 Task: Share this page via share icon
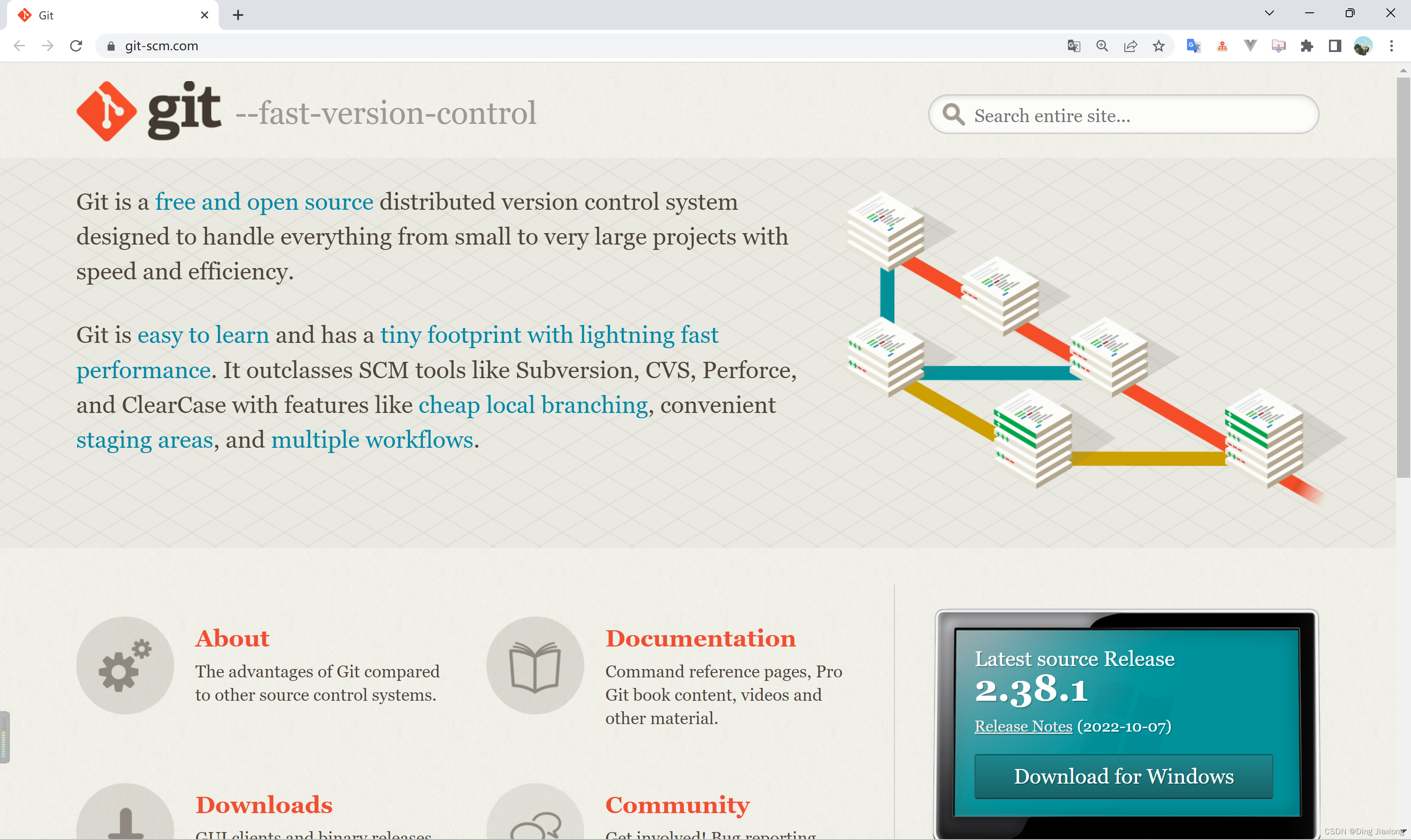(x=1130, y=46)
